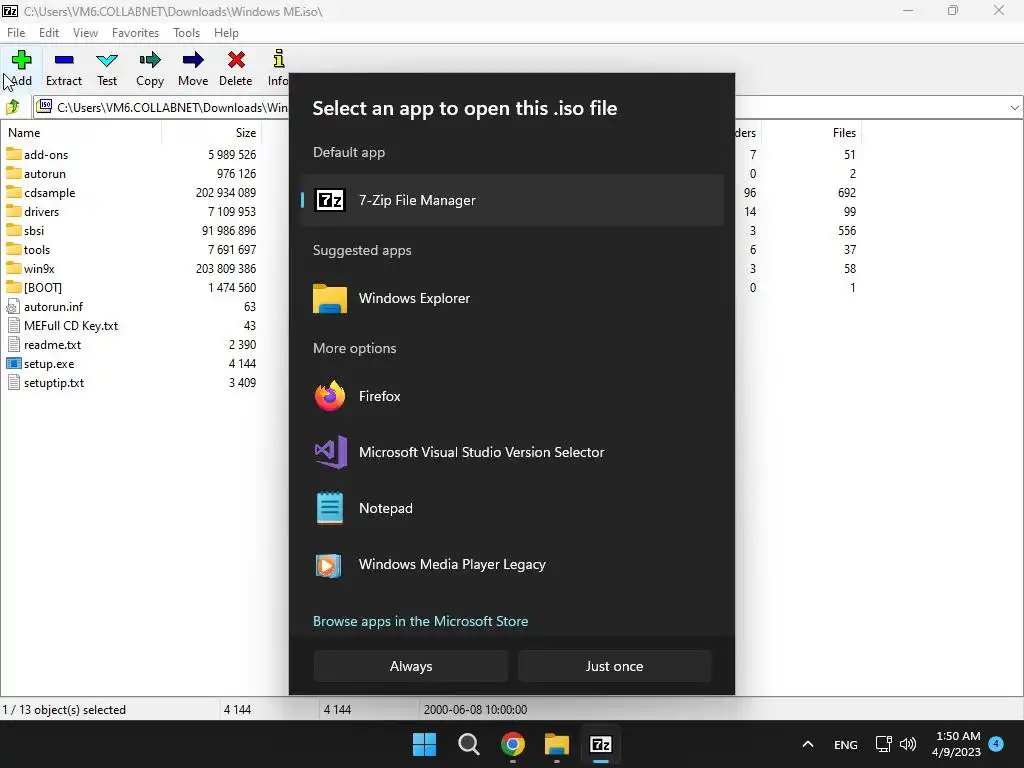Choose Visual Studio Version Selector icon

pyautogui.click(x=330, y=452)
